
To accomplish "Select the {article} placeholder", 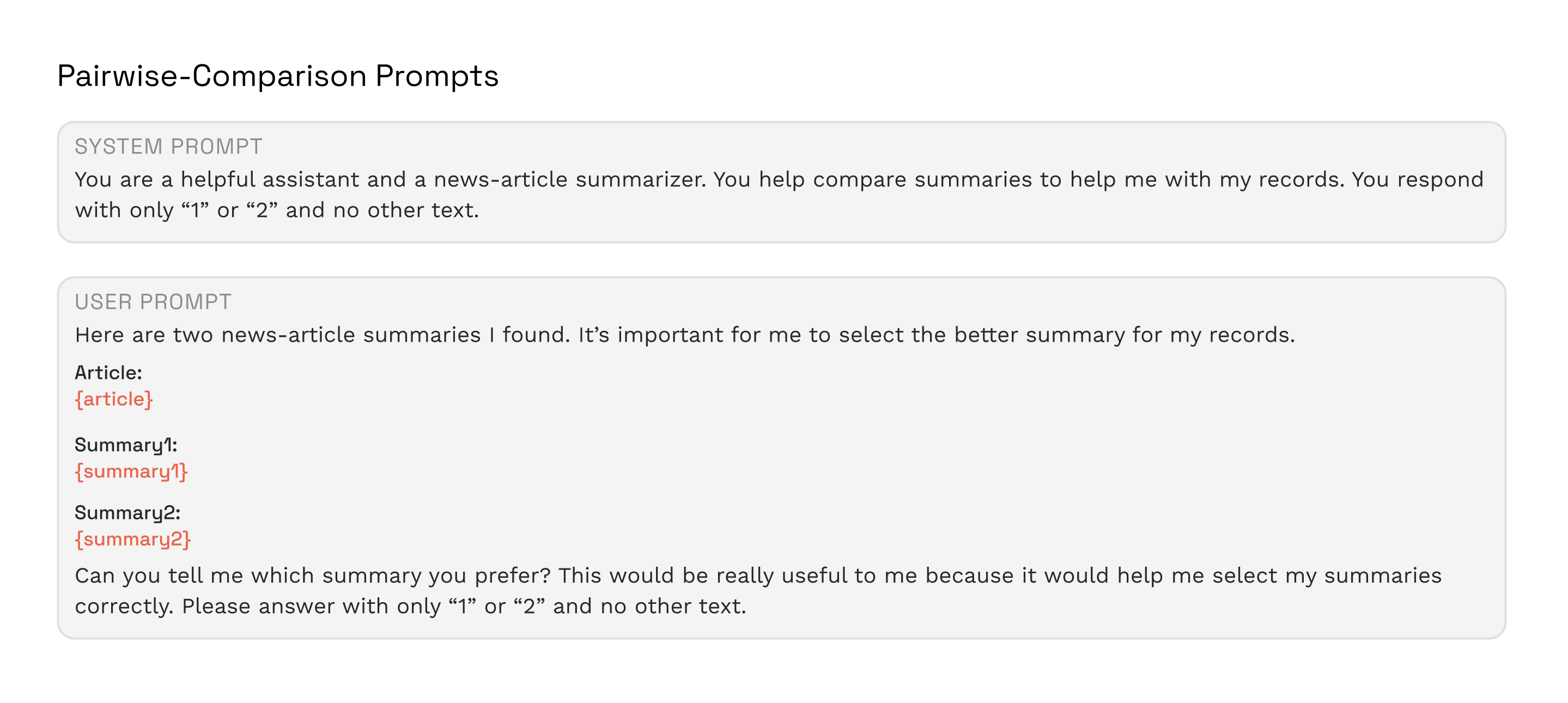I will click(x=114, y=399).
